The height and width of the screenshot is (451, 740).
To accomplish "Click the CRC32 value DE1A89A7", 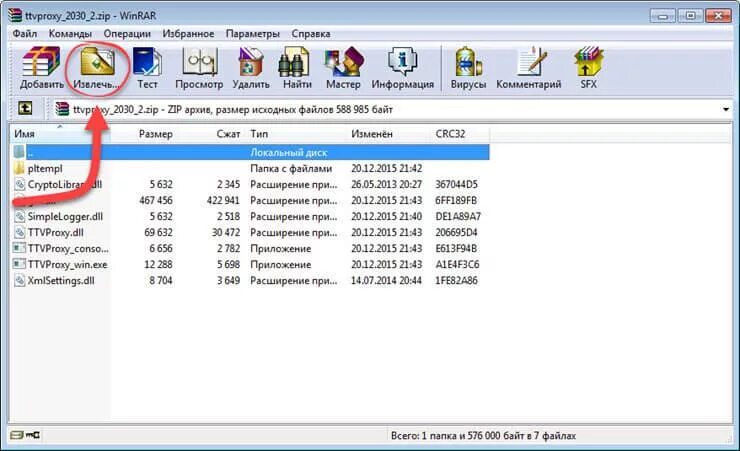I will click(458, 217).
